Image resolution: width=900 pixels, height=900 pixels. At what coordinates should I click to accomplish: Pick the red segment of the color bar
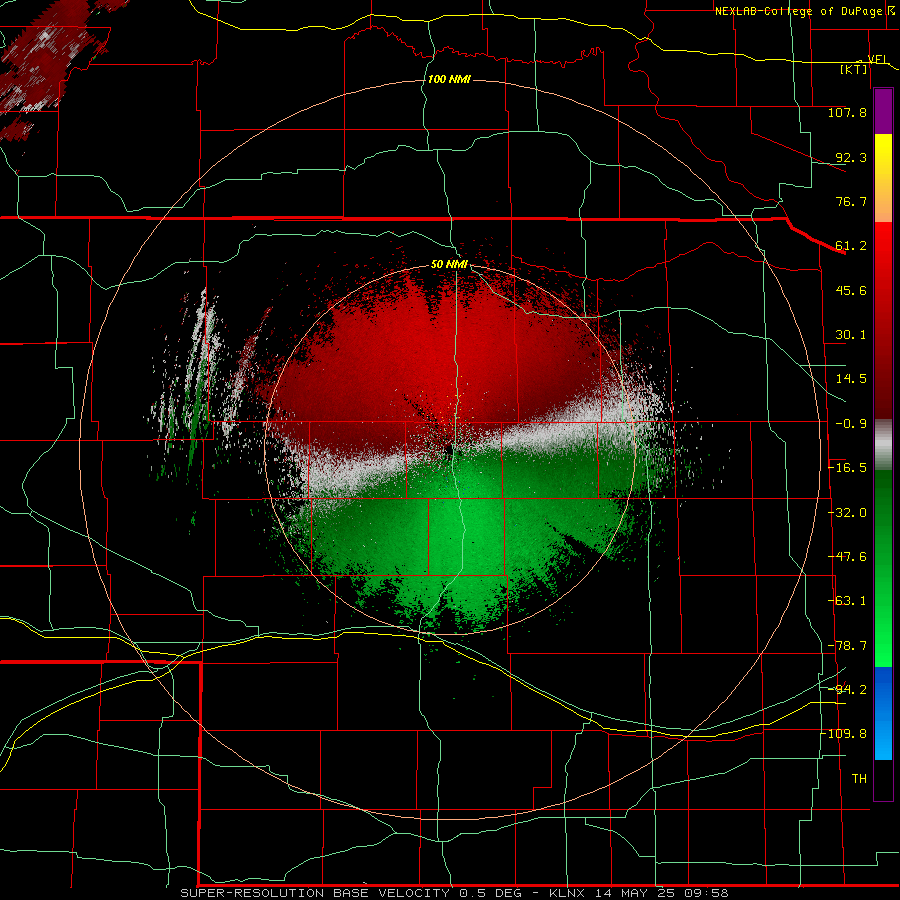tap(883, 320)
